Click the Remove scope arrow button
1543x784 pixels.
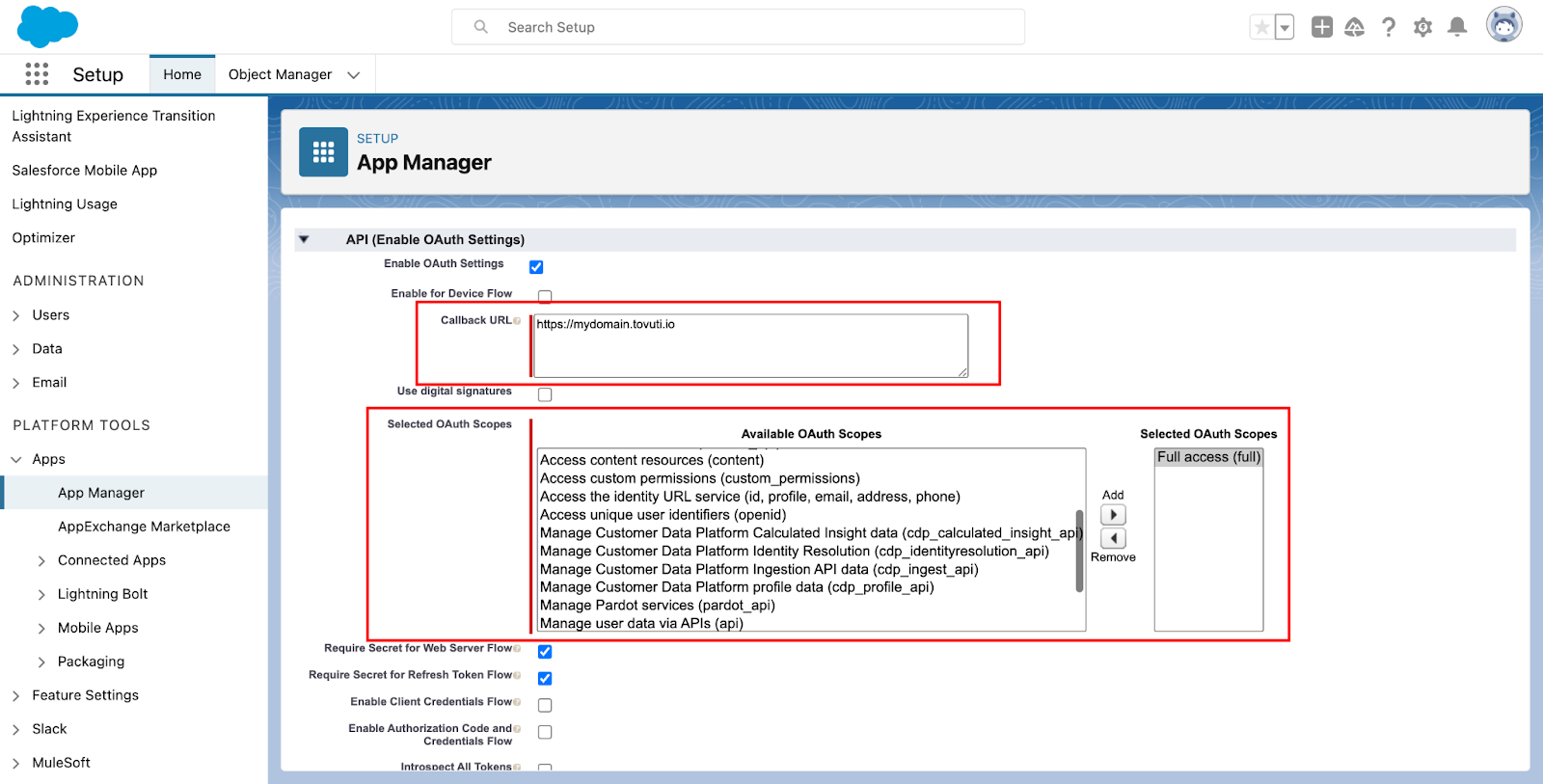pyautogui.click(x=1113, y=538)
